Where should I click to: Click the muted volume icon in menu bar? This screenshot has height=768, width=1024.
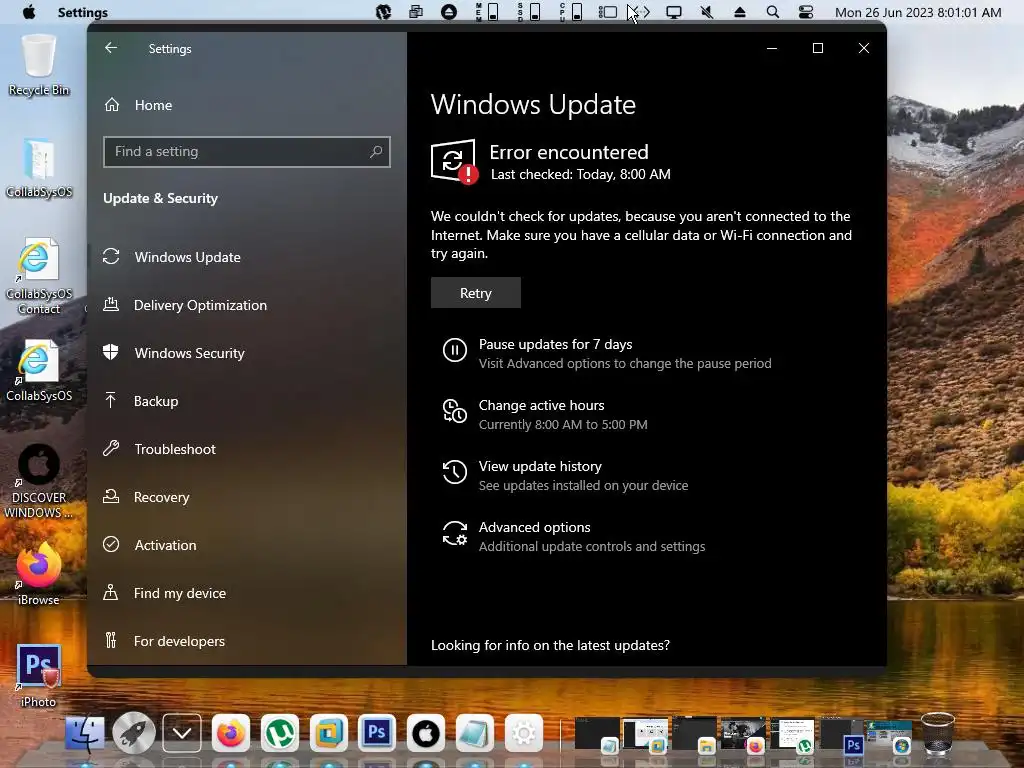pos(707,12)
